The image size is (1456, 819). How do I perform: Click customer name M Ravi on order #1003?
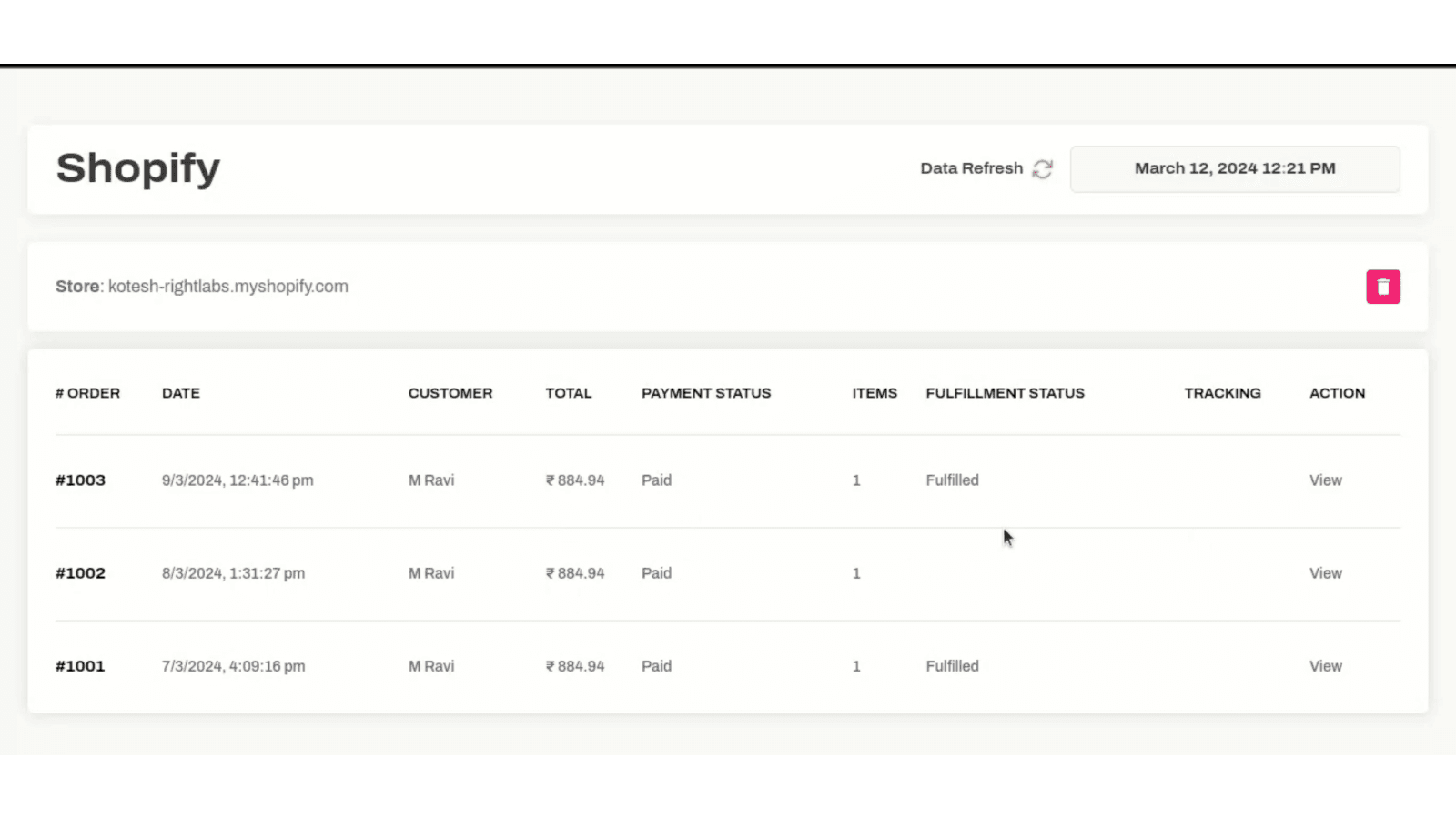pos(430,480)
